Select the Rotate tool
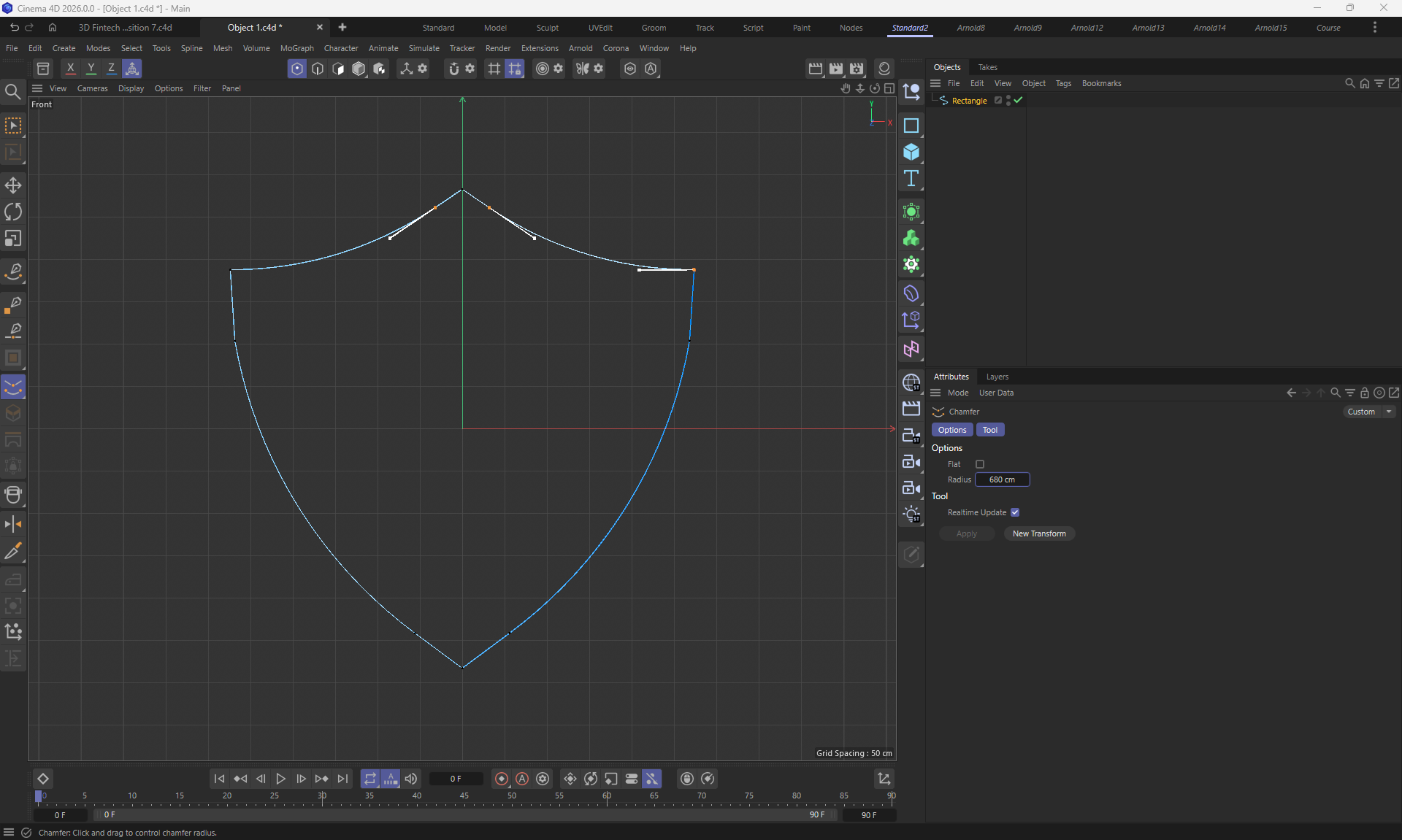1402x840 pixels. pyautogui.click(x=13, y=212)
